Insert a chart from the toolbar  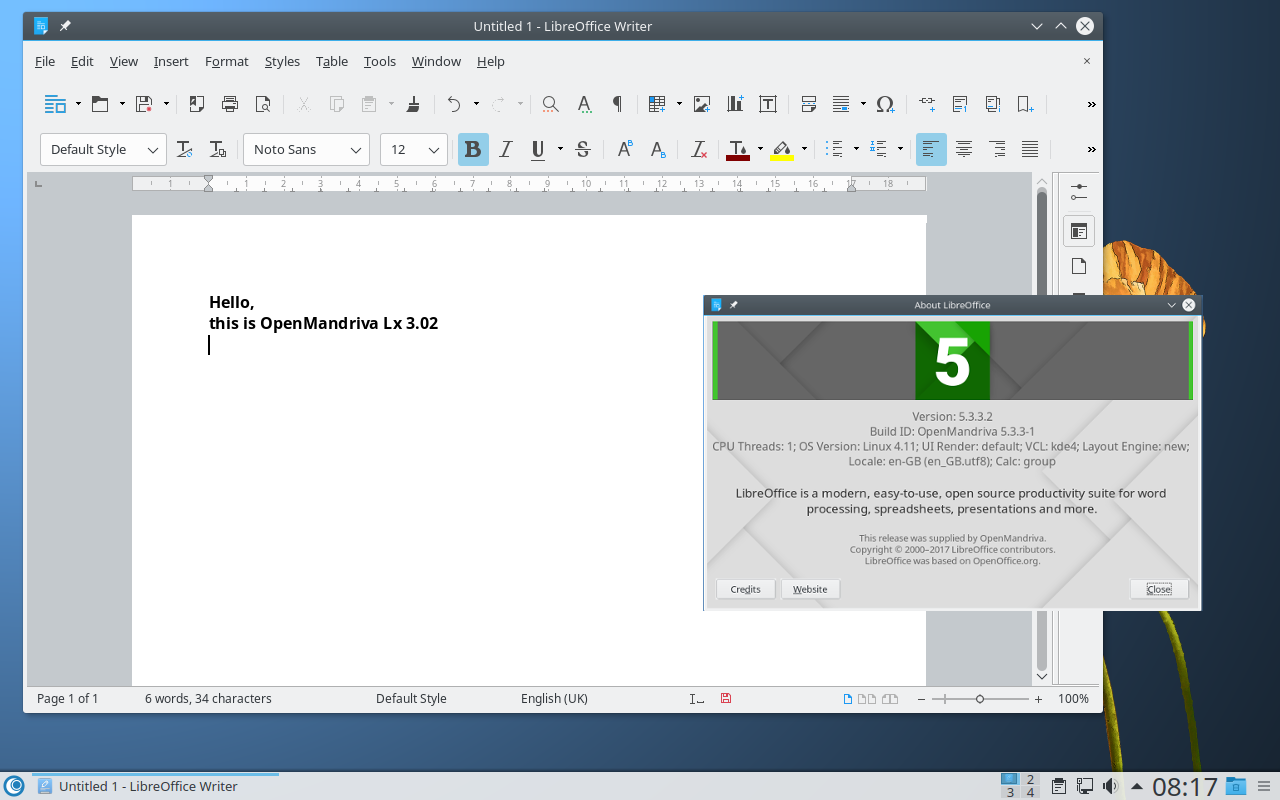735,103
